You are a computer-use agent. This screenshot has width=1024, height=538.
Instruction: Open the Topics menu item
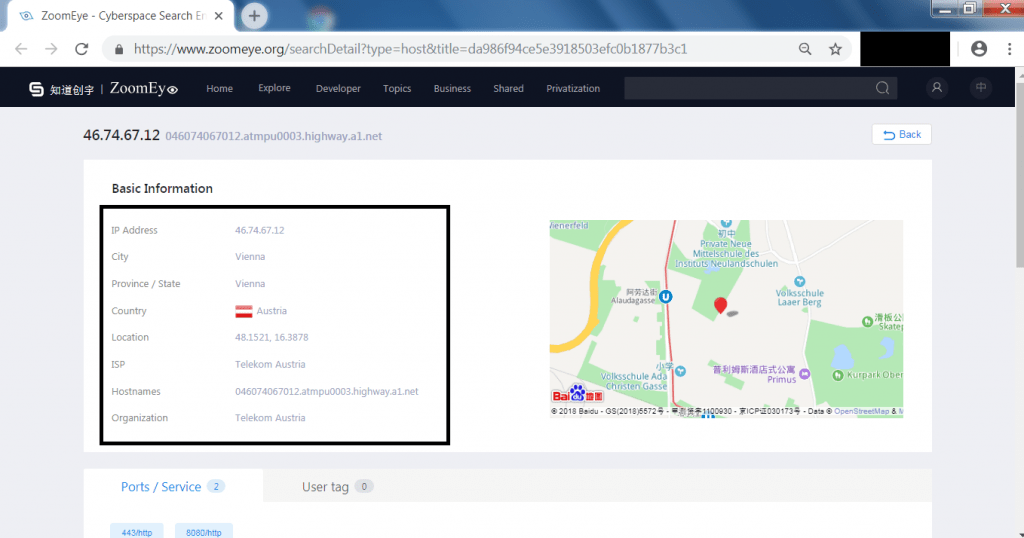pos(397,88)
